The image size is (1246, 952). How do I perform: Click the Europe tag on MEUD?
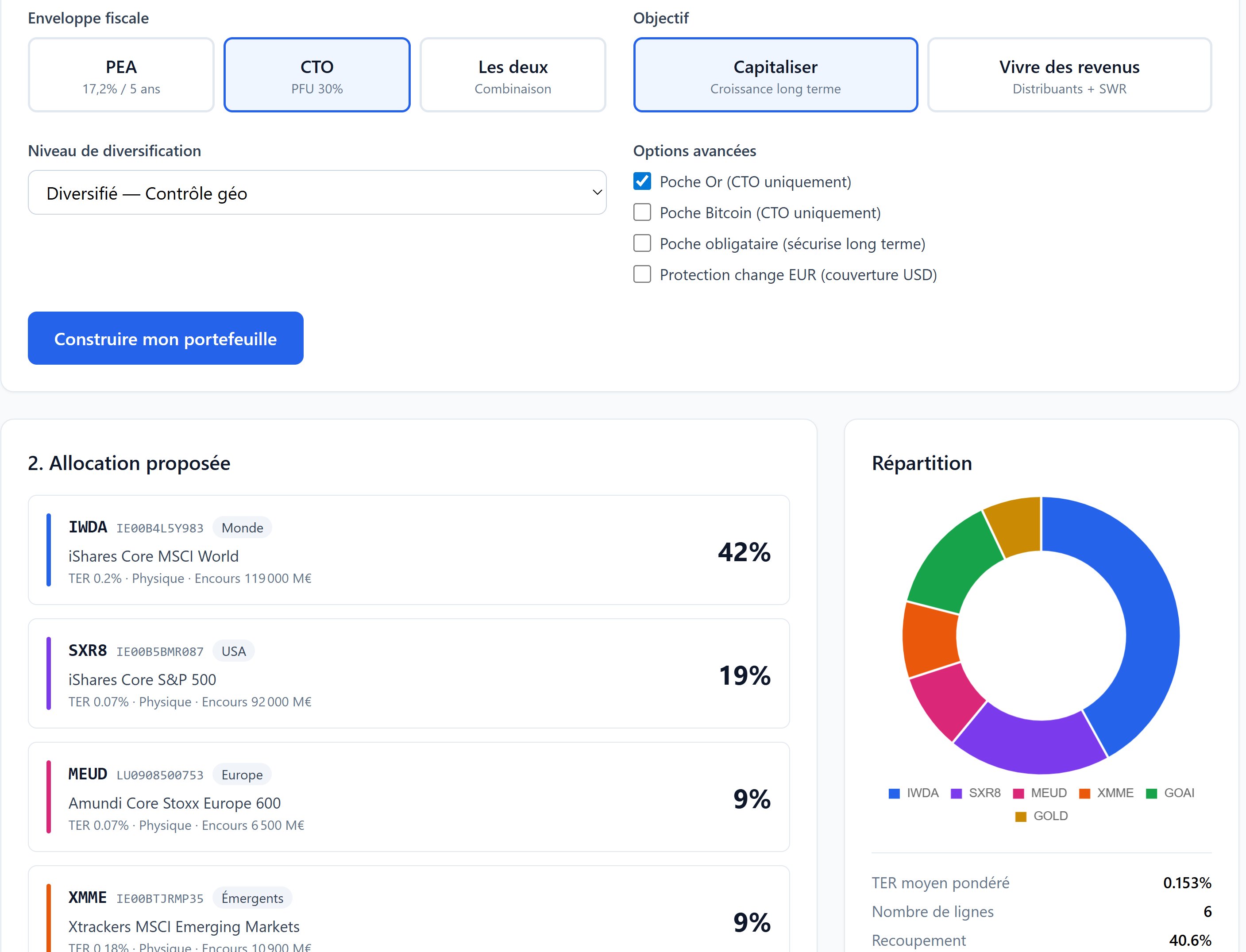pyautogui.click(x=242, y=775)
